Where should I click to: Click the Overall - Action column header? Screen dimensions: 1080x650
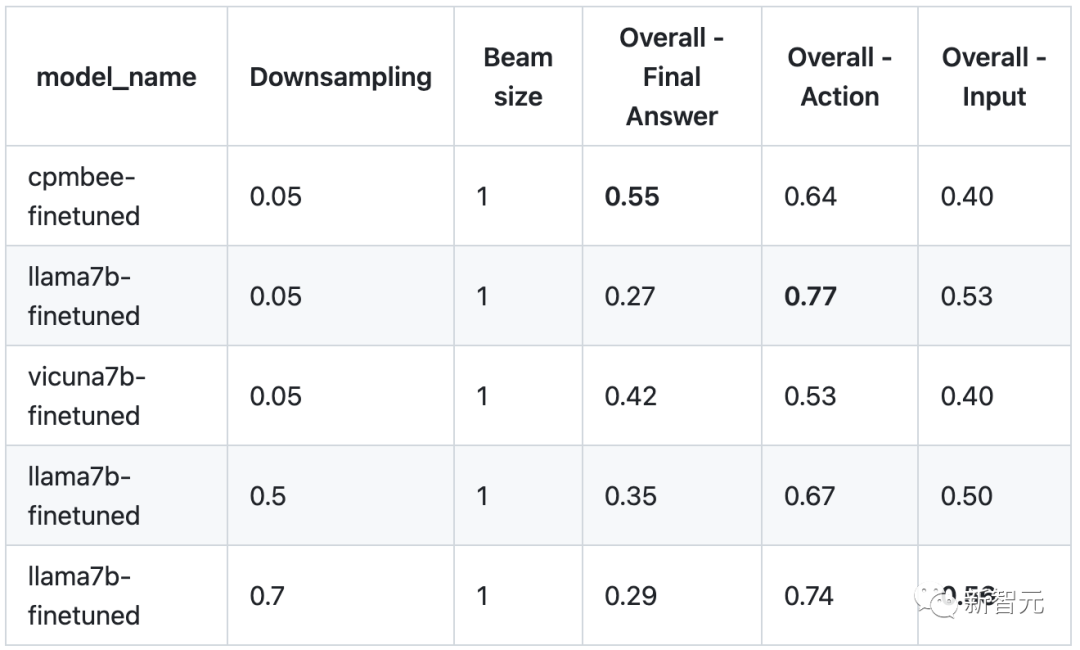click(839, 77)
